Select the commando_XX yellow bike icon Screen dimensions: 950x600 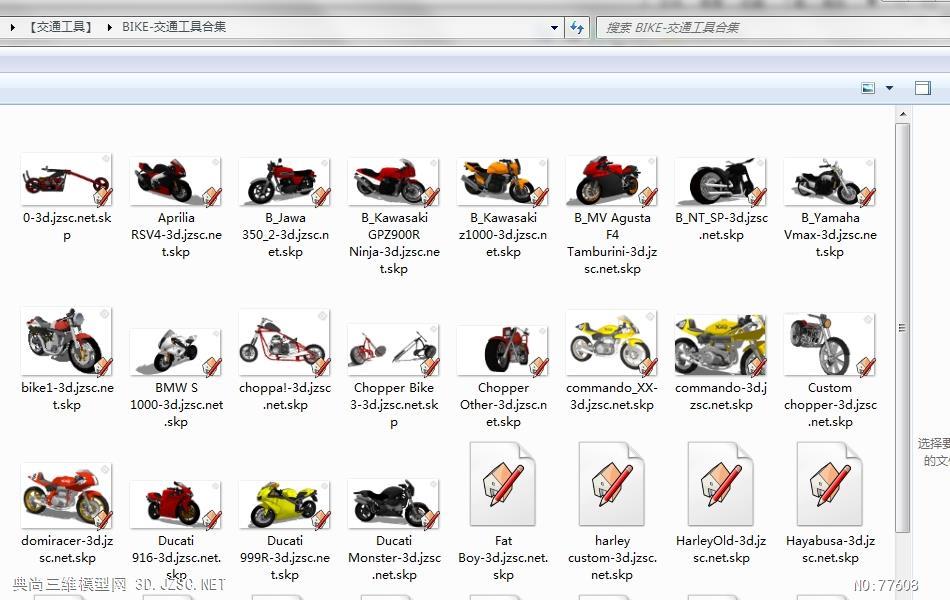(612, 343)
